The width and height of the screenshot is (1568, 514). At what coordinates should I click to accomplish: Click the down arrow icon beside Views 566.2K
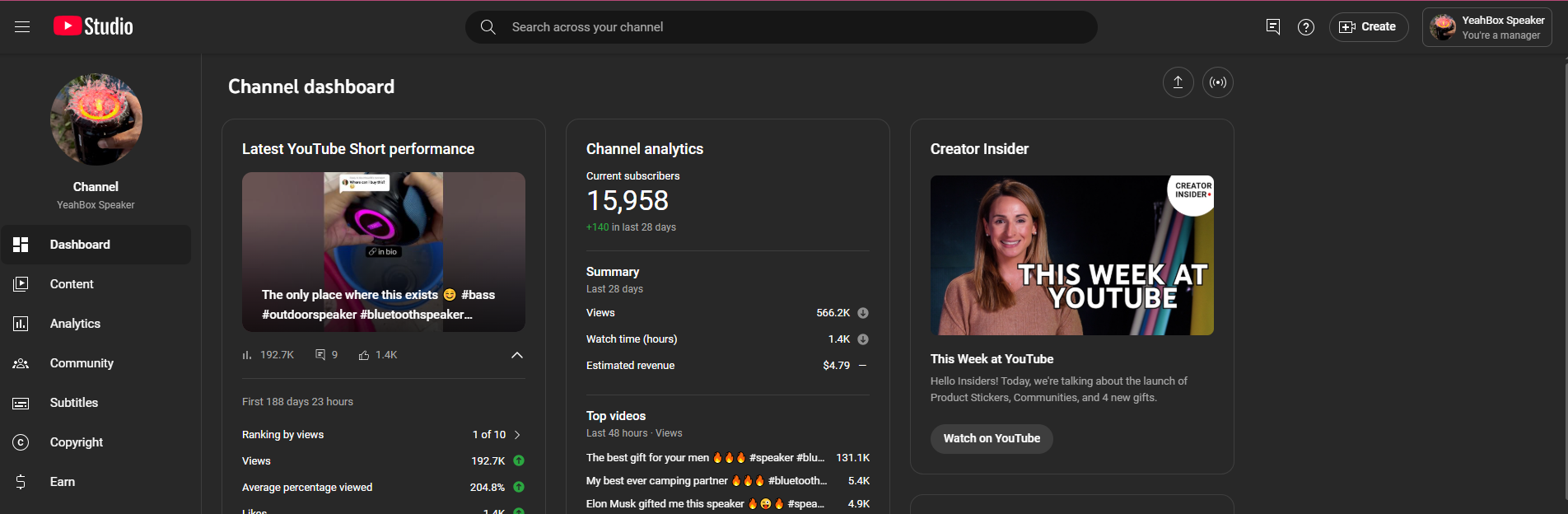point(863,313)
